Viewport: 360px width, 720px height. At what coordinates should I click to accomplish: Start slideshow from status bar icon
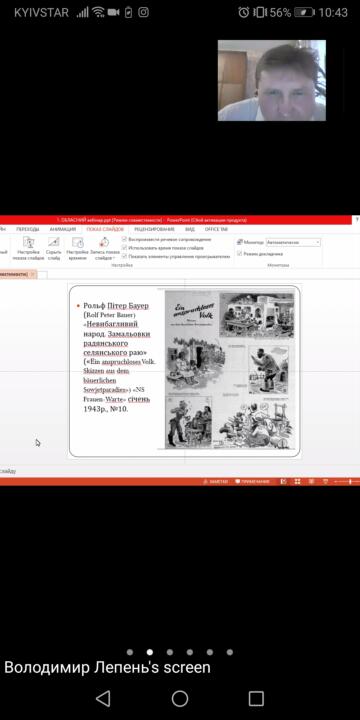[x=326, y=481]
